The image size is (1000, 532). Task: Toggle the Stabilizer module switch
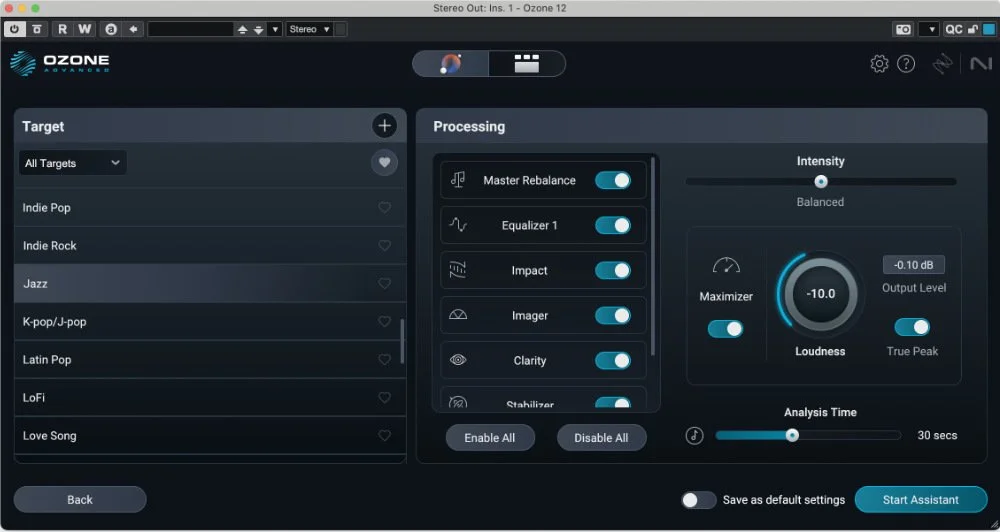tap(613, 403)
